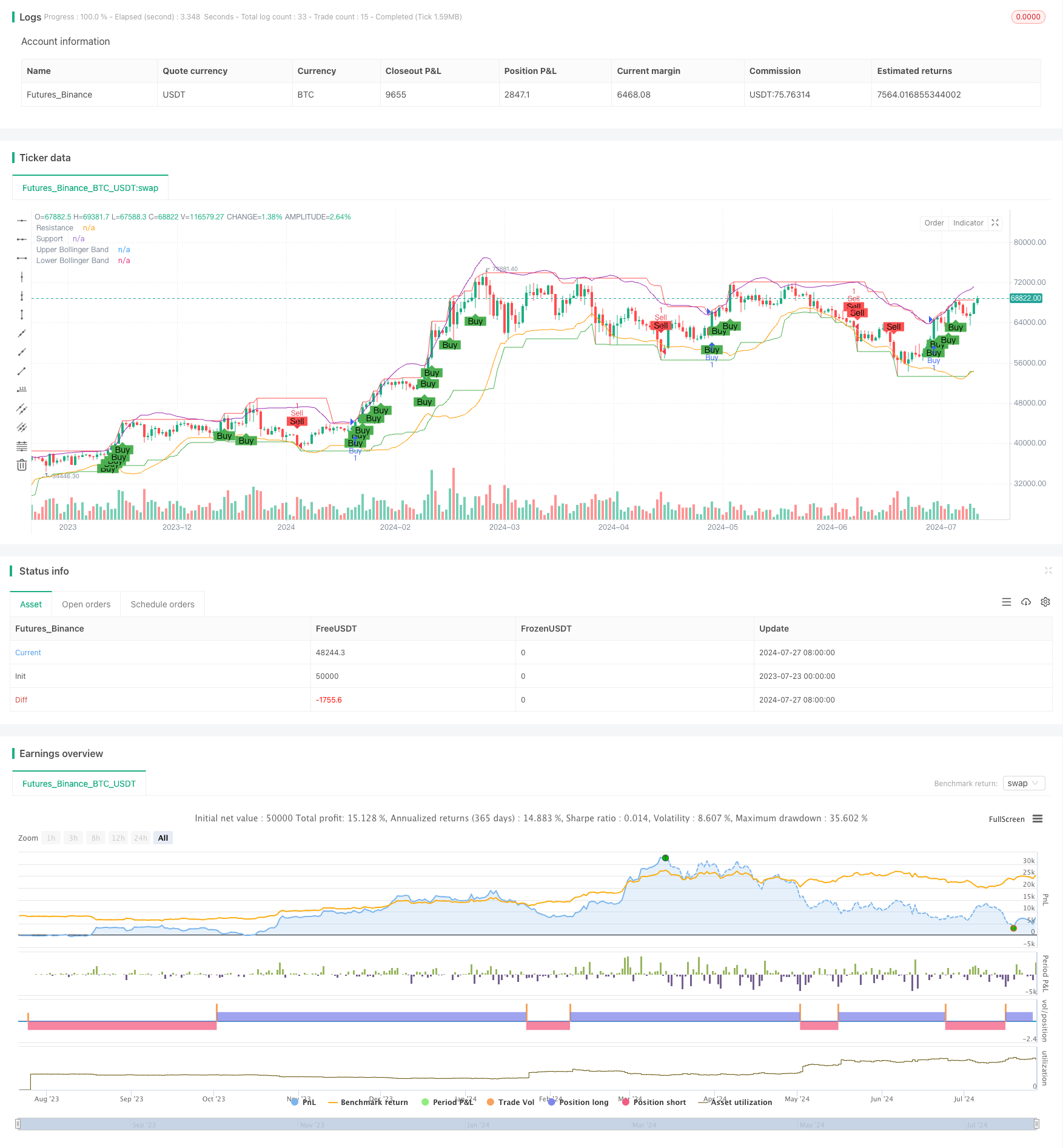Select the vertical segment drawing tool

(22, 315)
